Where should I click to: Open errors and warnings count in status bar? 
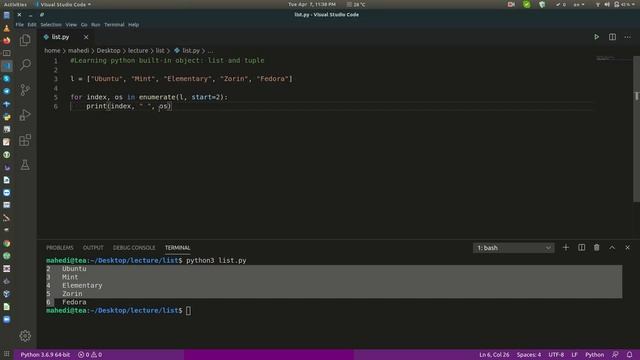coord(90,355)
